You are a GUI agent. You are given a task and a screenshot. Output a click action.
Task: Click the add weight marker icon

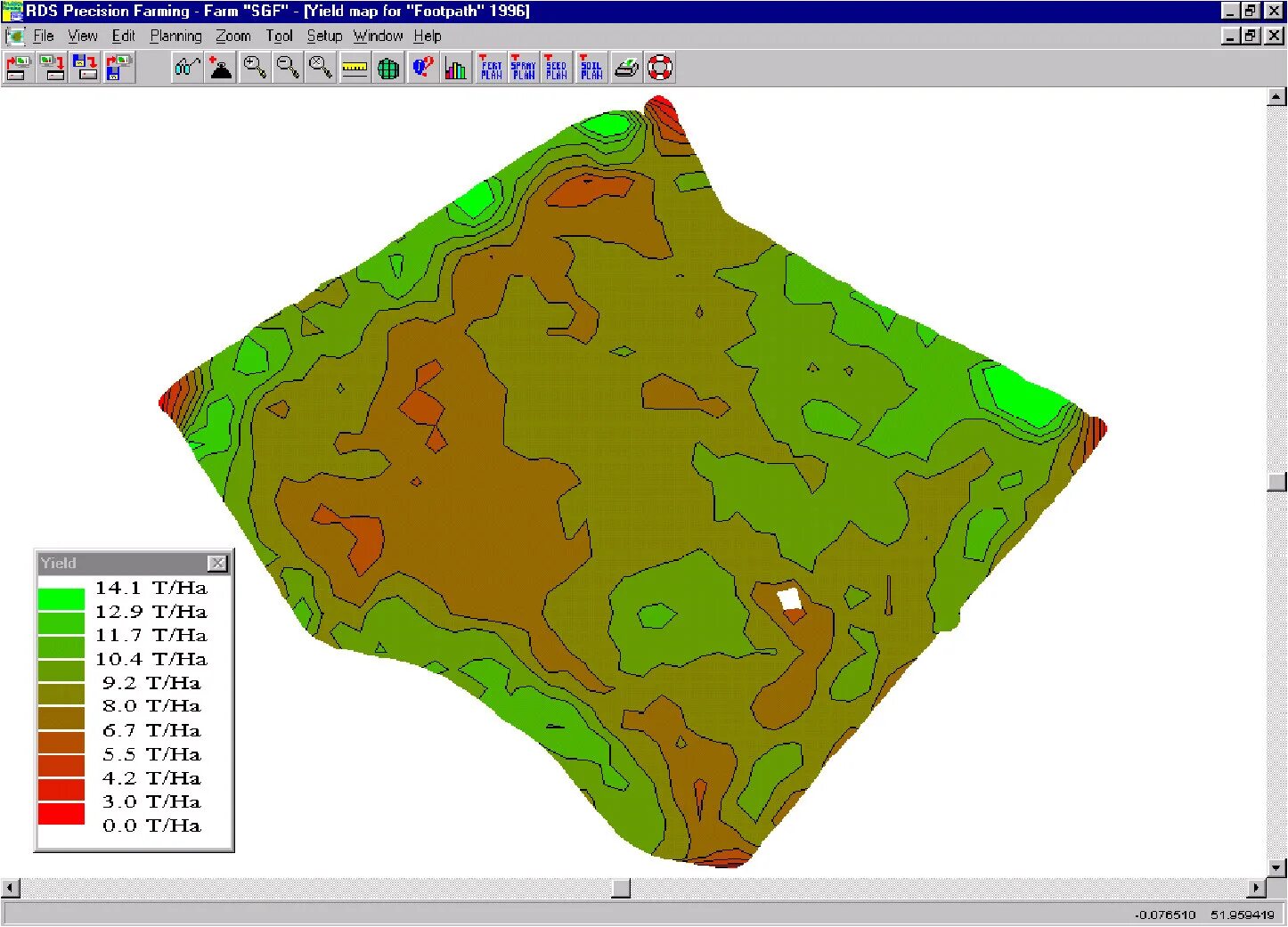[x=221, y=68]
